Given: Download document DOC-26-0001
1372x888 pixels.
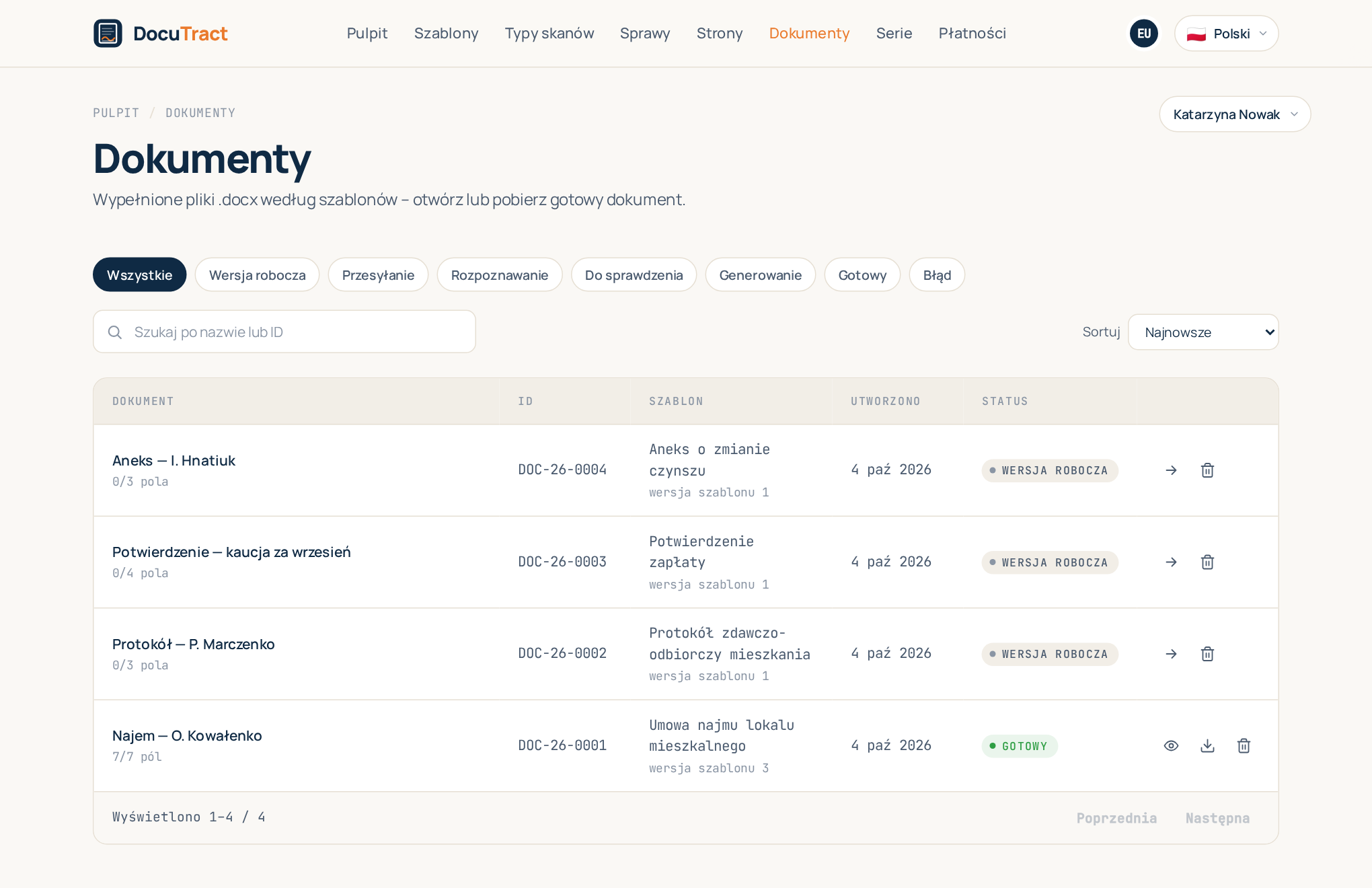Looking at the screenshot, I should (1207, 745).
